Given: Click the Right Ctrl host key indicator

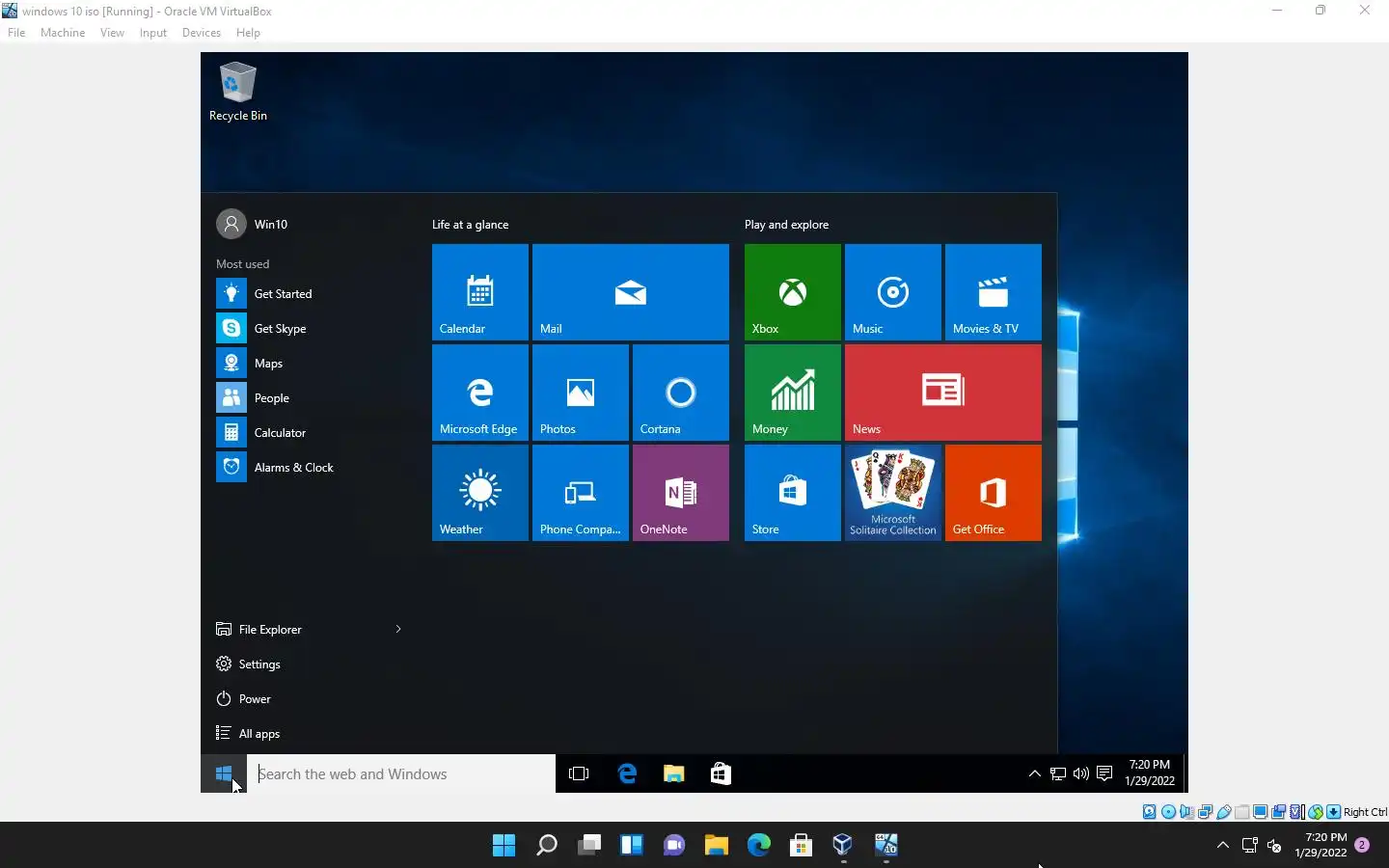Looking at the screenshot, I should (1365, 812).
